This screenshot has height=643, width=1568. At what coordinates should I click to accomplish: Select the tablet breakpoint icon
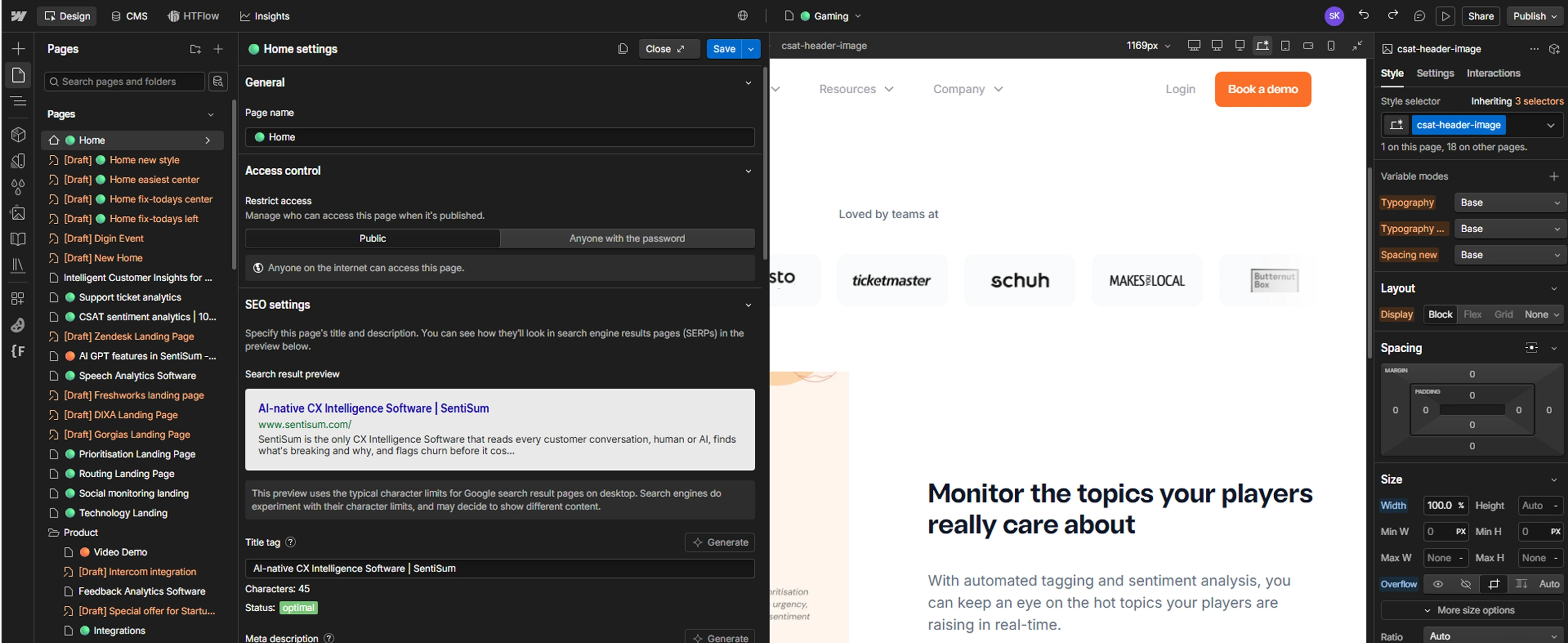tap(1285, 46)
